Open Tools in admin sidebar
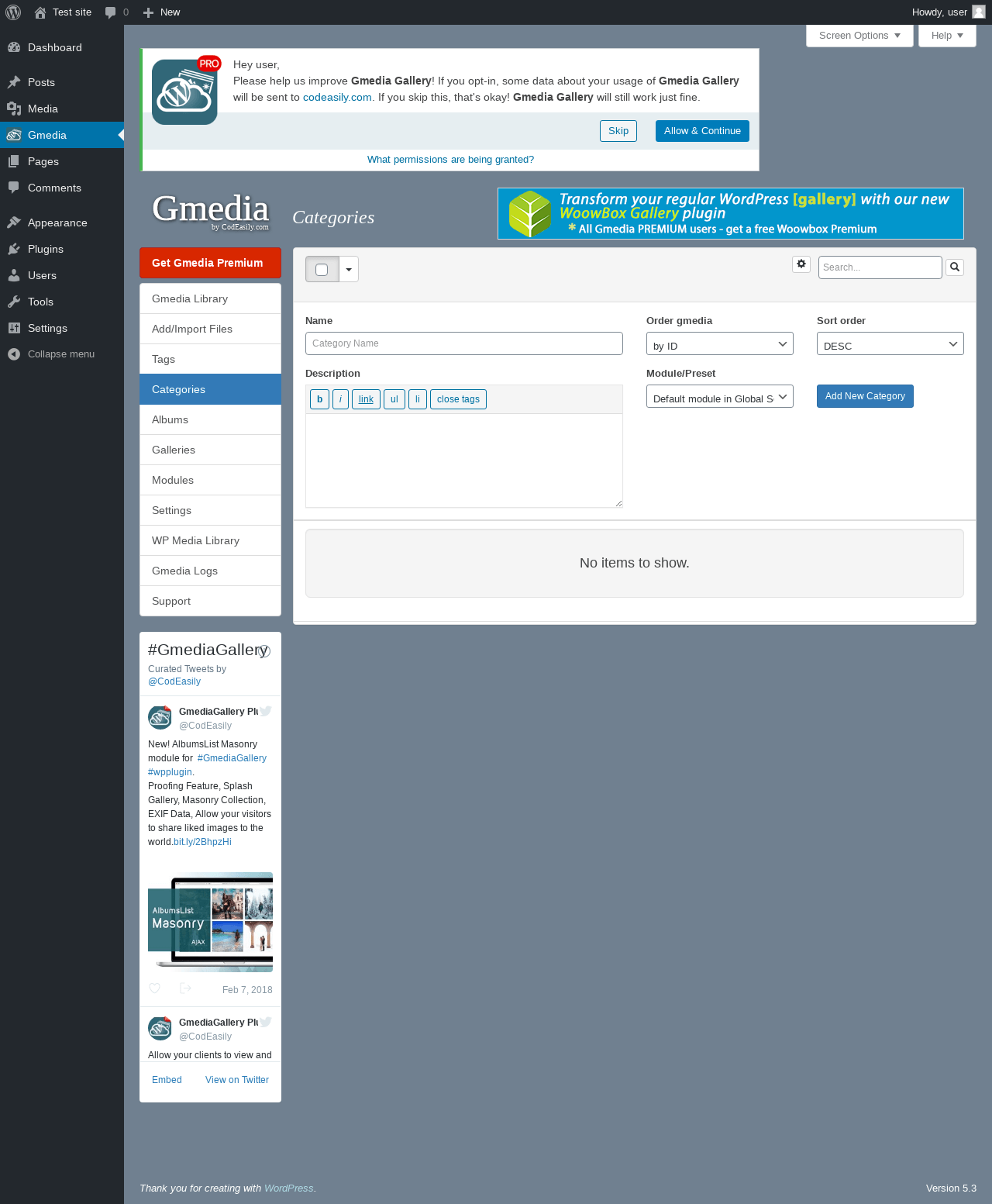This screenshot has width=992, height=1204. tap(62, 302)
